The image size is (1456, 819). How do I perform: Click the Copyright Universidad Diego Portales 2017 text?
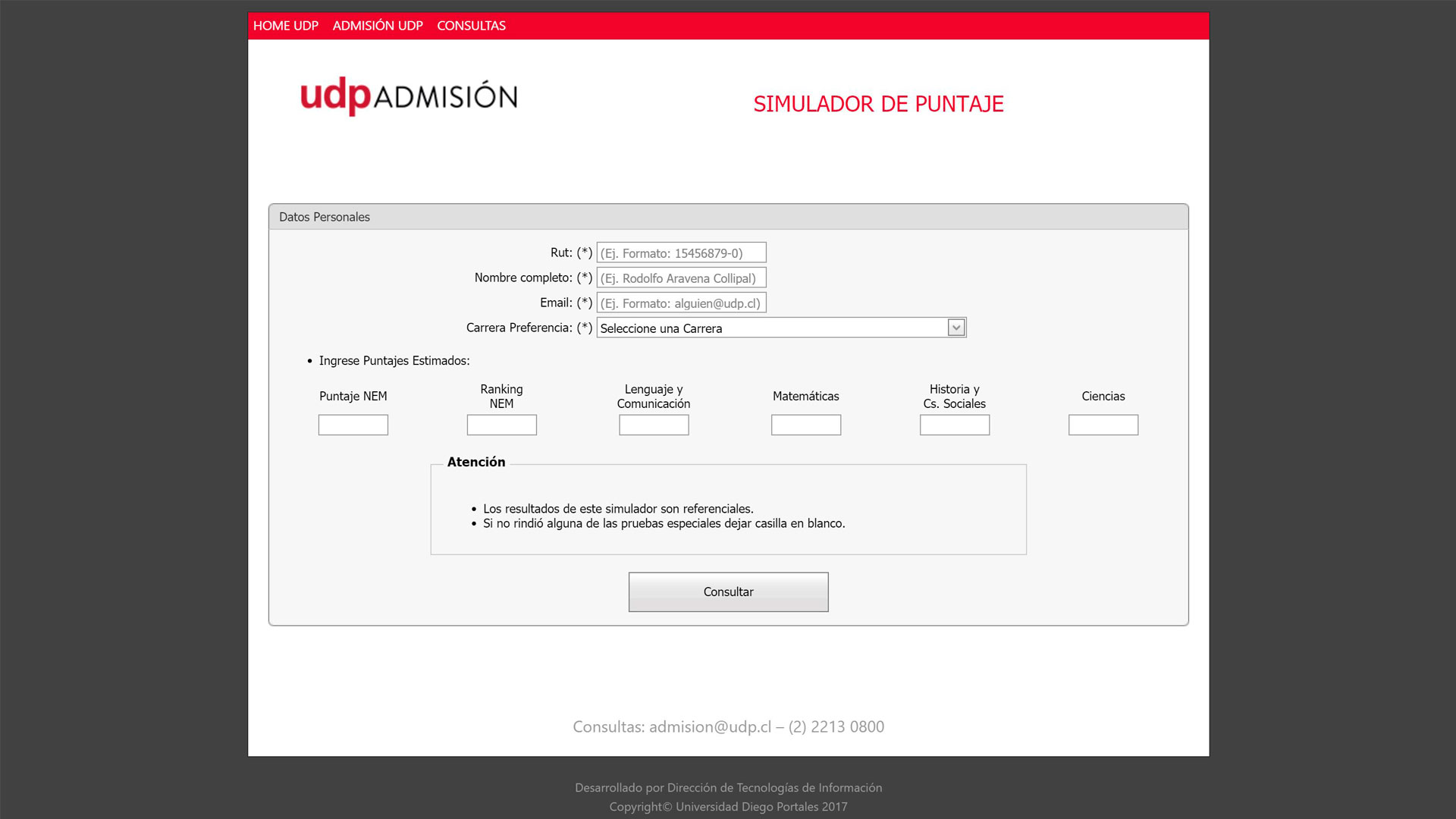[x=728, y=807]
